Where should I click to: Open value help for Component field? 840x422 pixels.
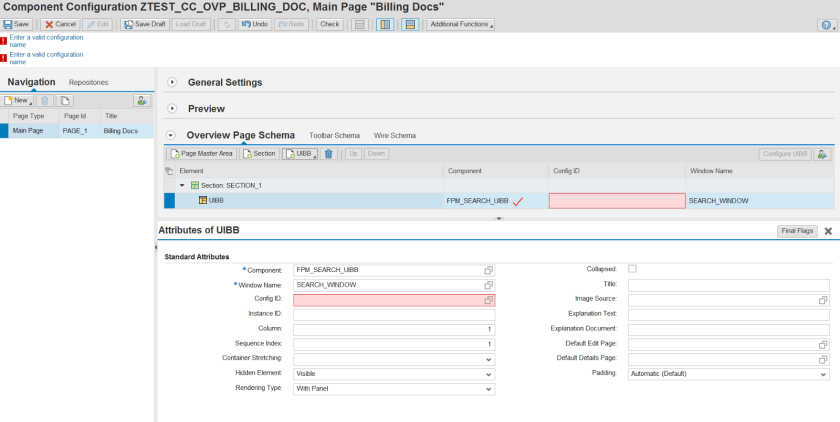tap(489, 270)
